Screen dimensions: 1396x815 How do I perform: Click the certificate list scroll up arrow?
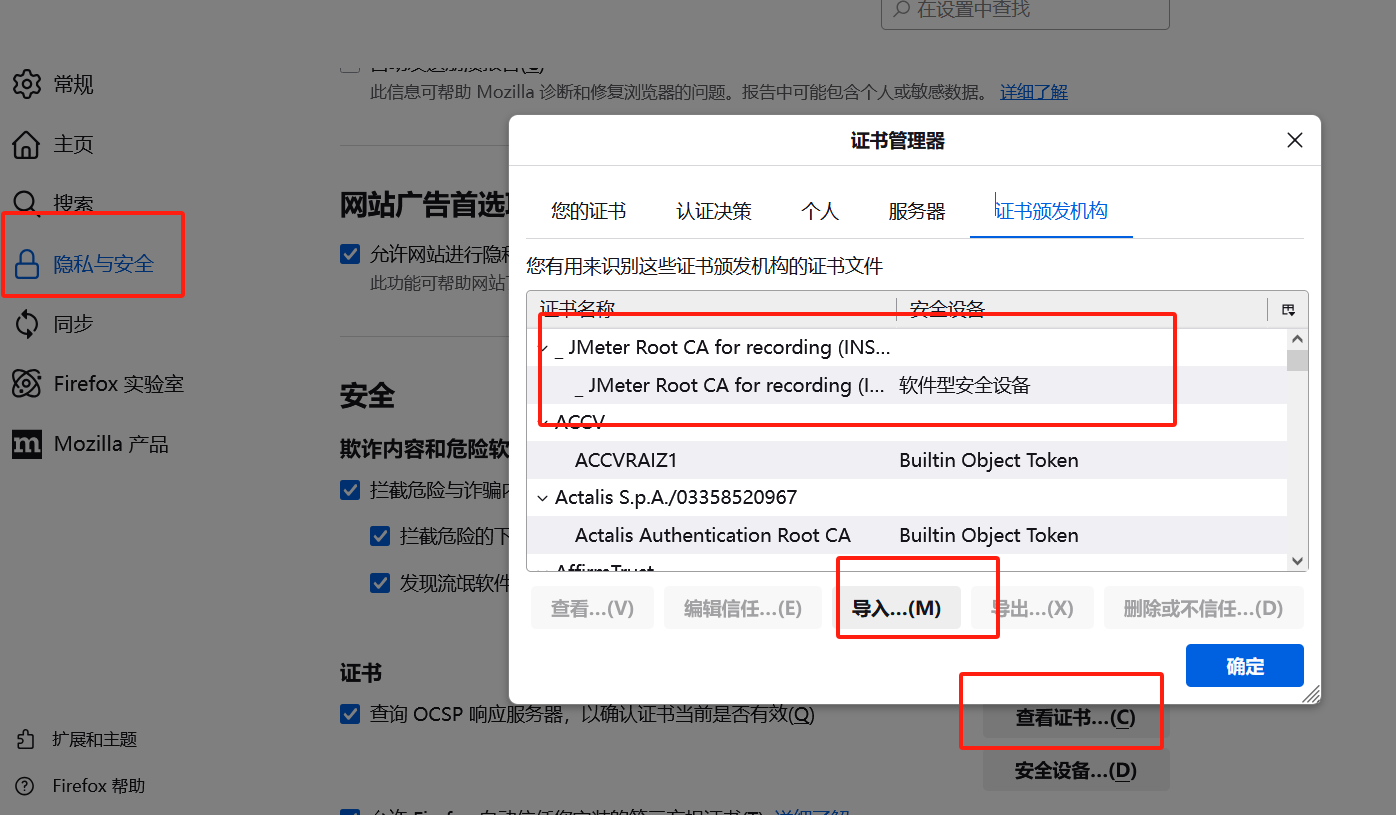(x=1297, y=339)
